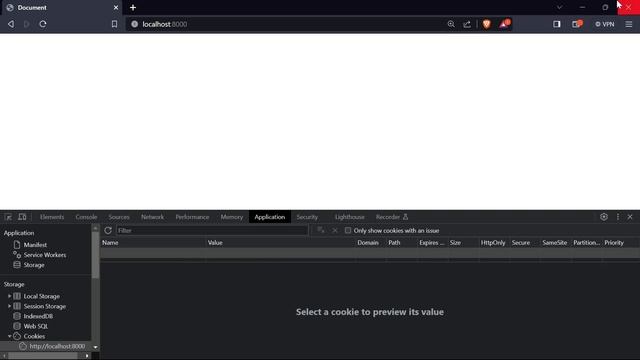The width and height of the screenshot is (640, 360).
Task: Delete selected cookie X icon
Action: tap(335, 230)
